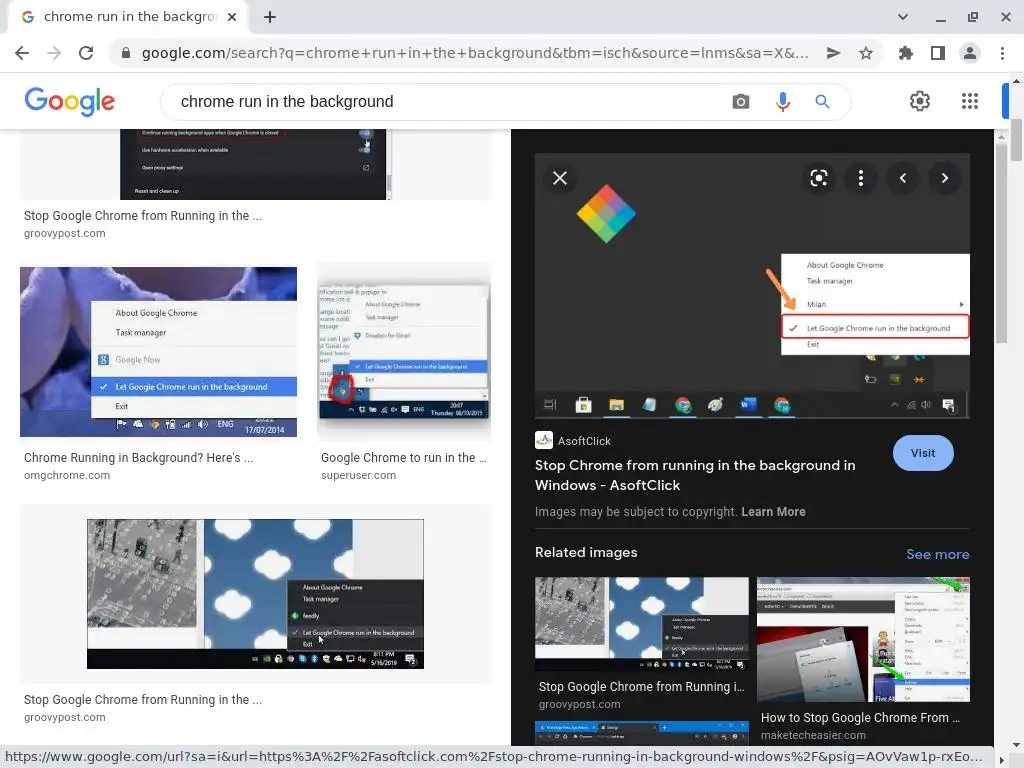The width and height of the screenshot is (1024, 768).
Task: Submit search with magnifier icon
Action: tap(822, 102)
